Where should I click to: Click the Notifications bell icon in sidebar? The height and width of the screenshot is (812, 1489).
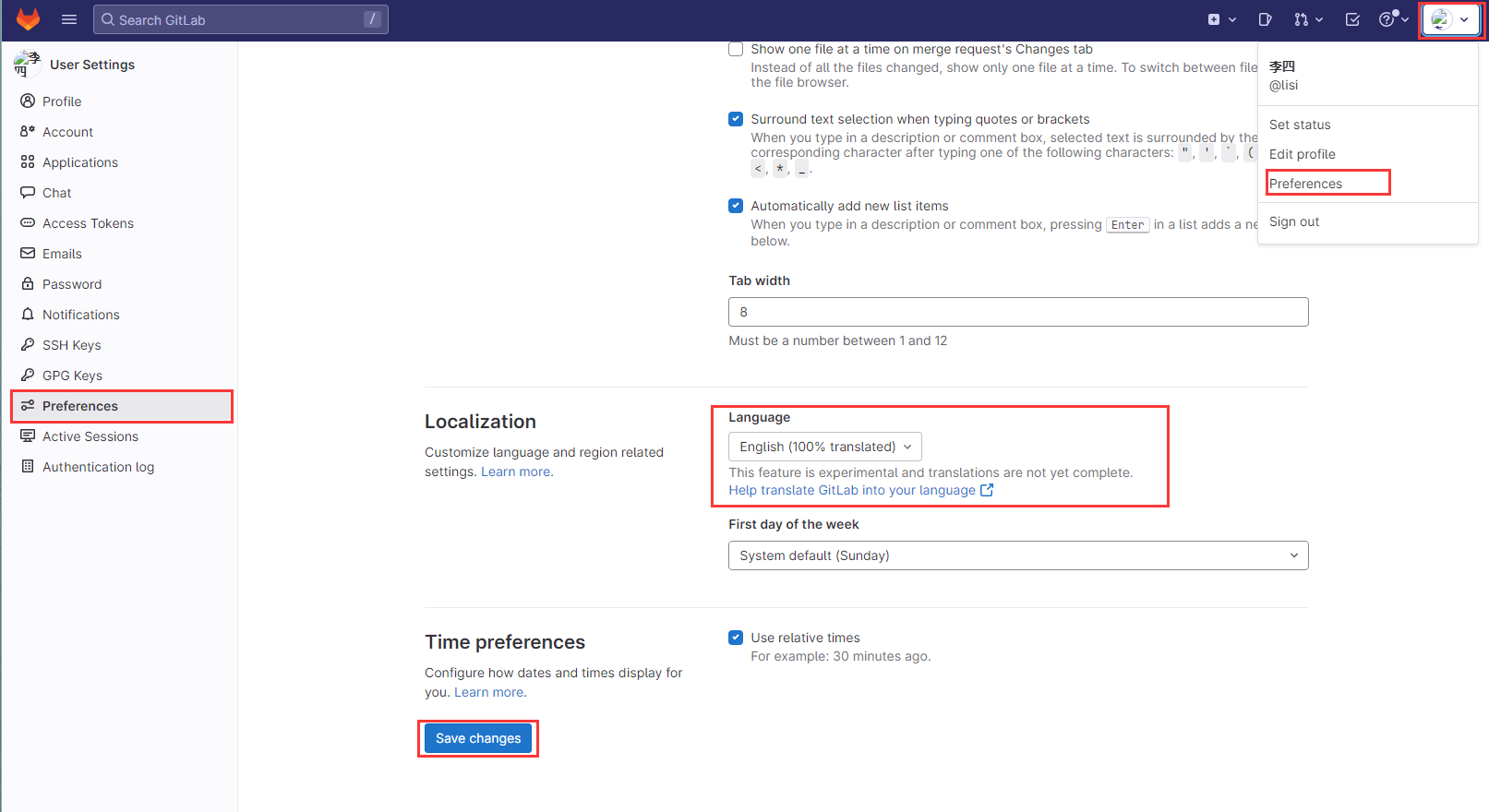click(28, 315)
